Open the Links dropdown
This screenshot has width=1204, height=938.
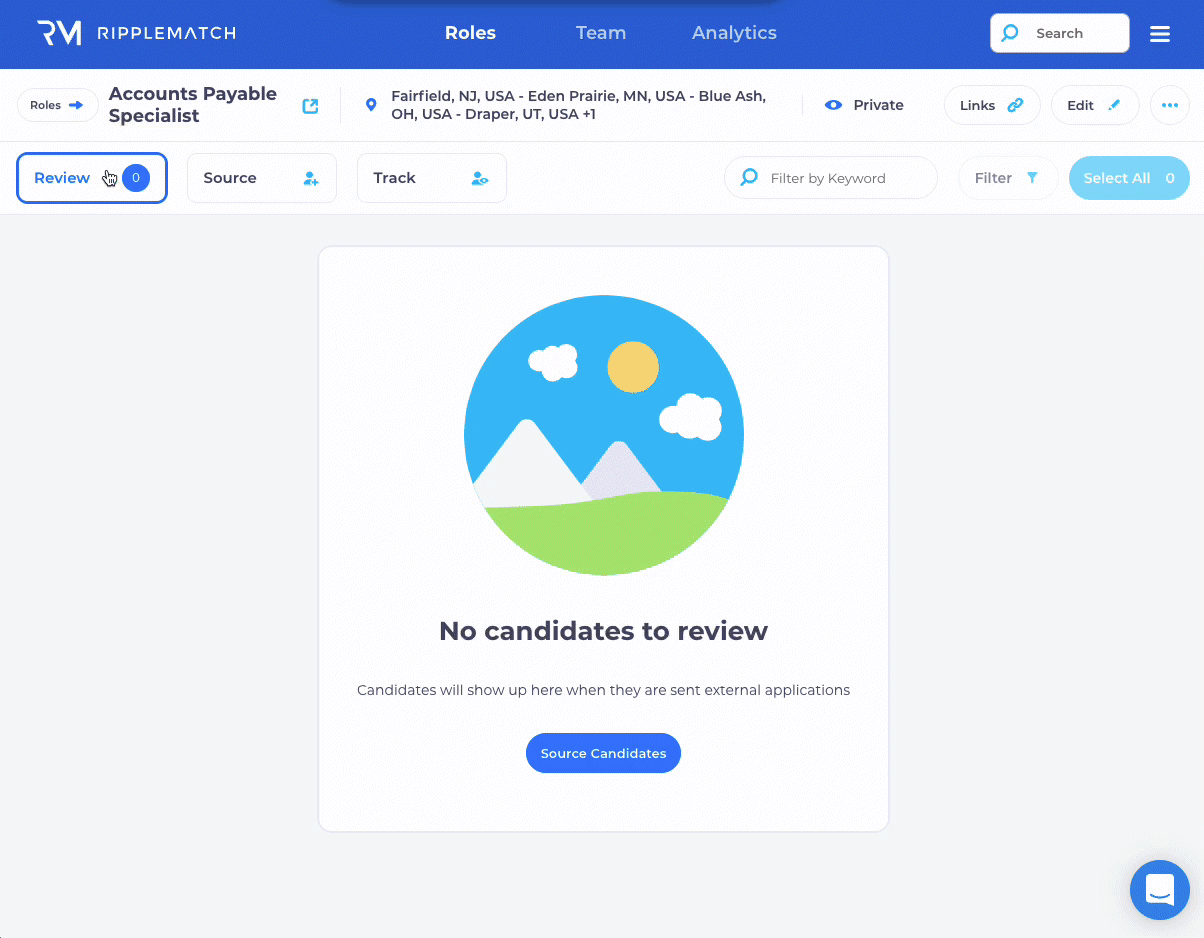(x=991, y=105)
